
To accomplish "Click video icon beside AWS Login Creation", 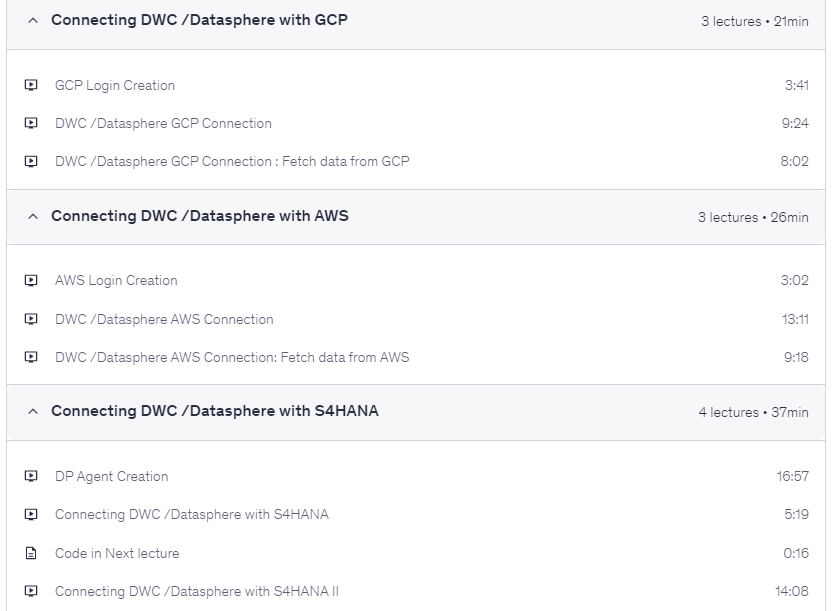I will (31, 281).
